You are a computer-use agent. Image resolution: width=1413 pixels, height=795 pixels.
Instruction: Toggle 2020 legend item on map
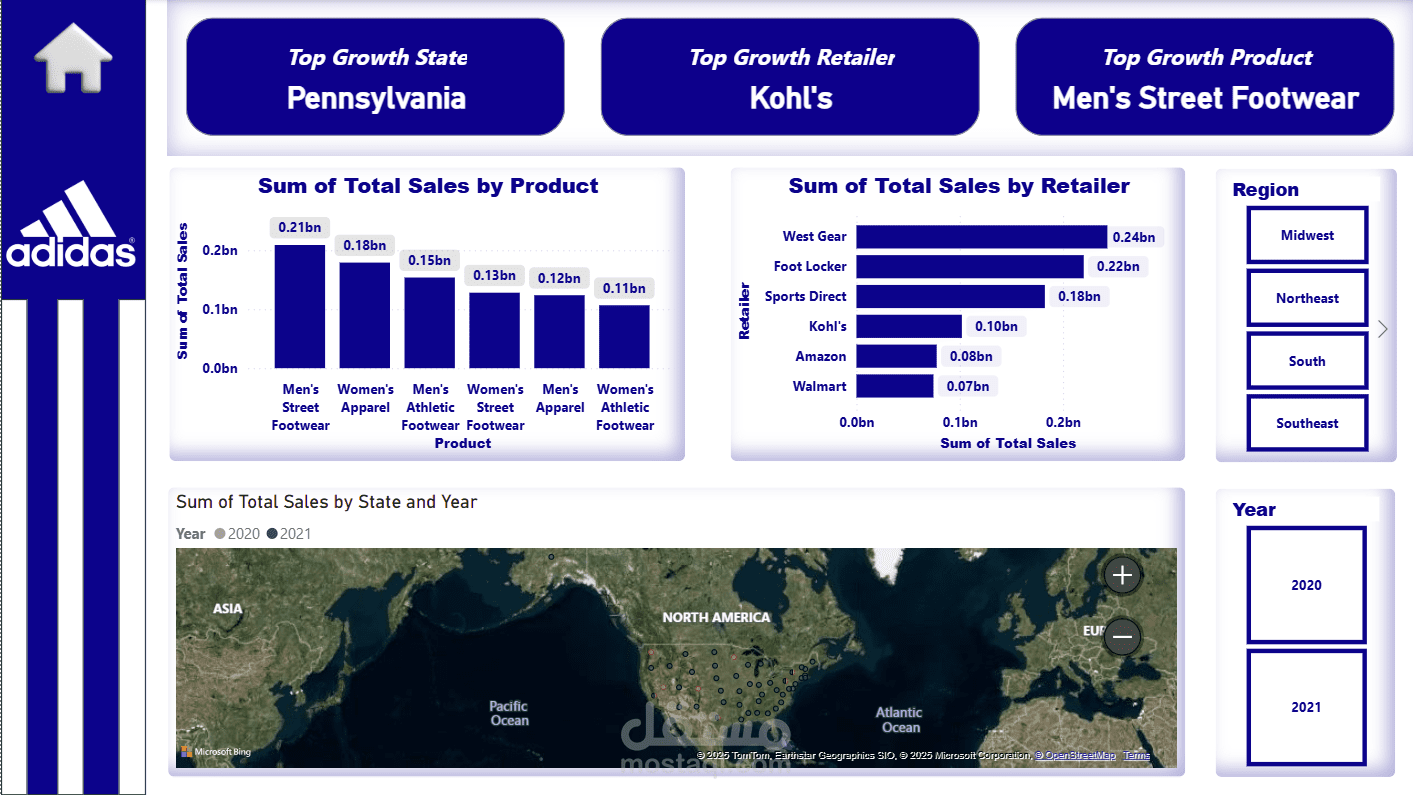pyautogui.click(x=237, y=534)
